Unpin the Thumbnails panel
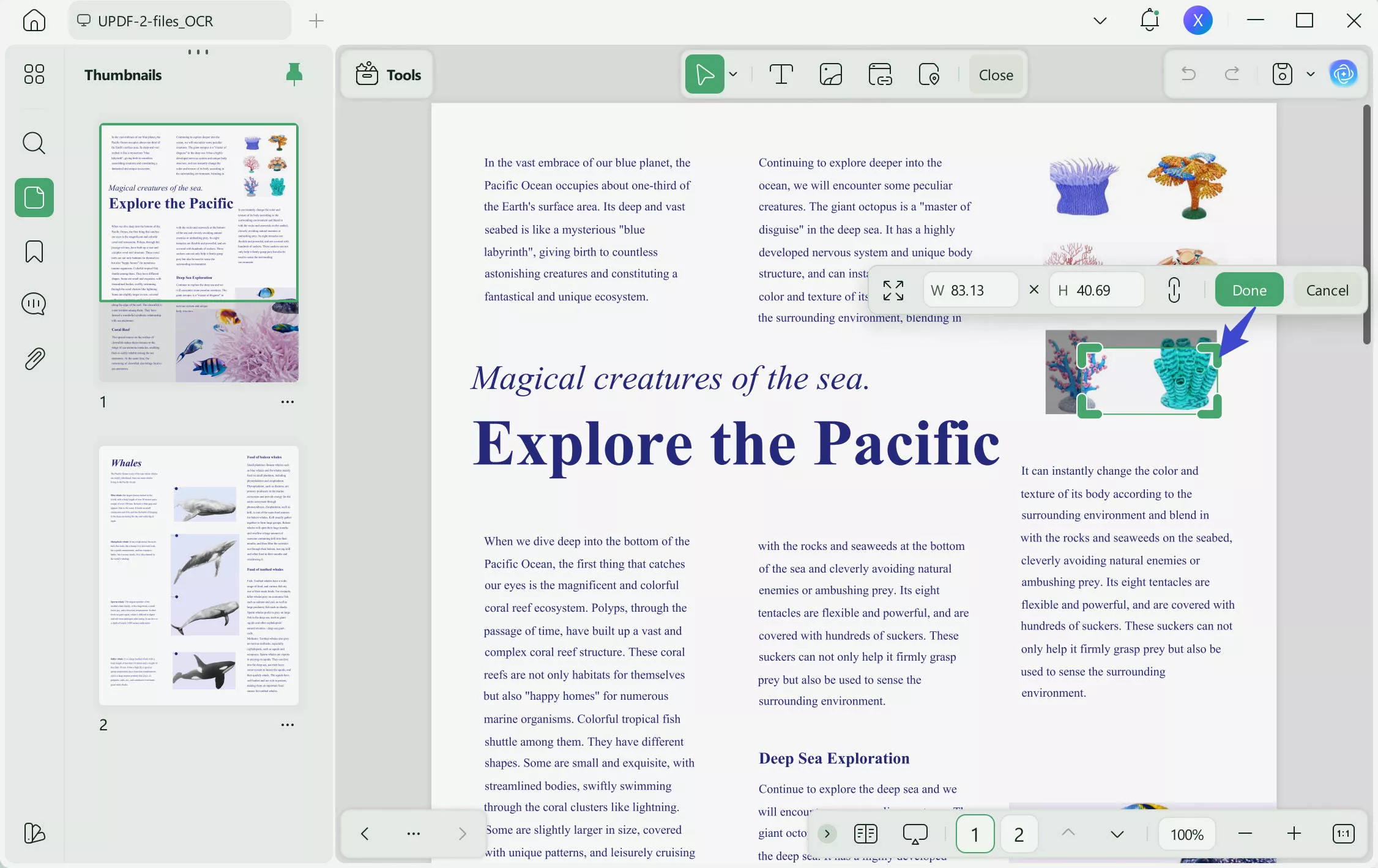 click(294, 74)
